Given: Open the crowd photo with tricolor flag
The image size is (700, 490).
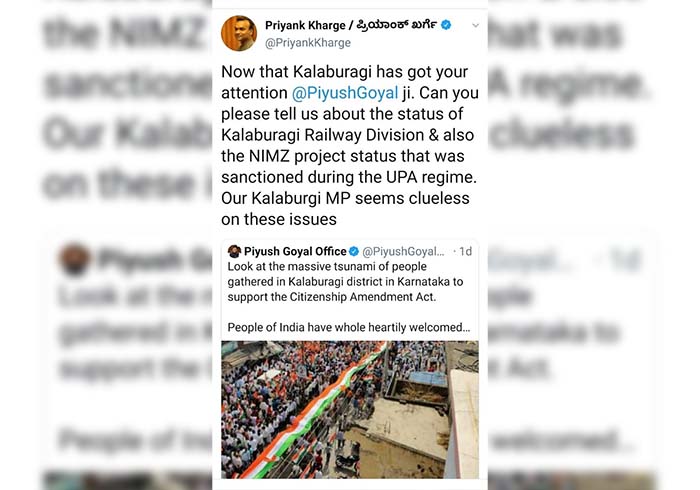Looking at the screenshot, I should (x=349, y=409).
